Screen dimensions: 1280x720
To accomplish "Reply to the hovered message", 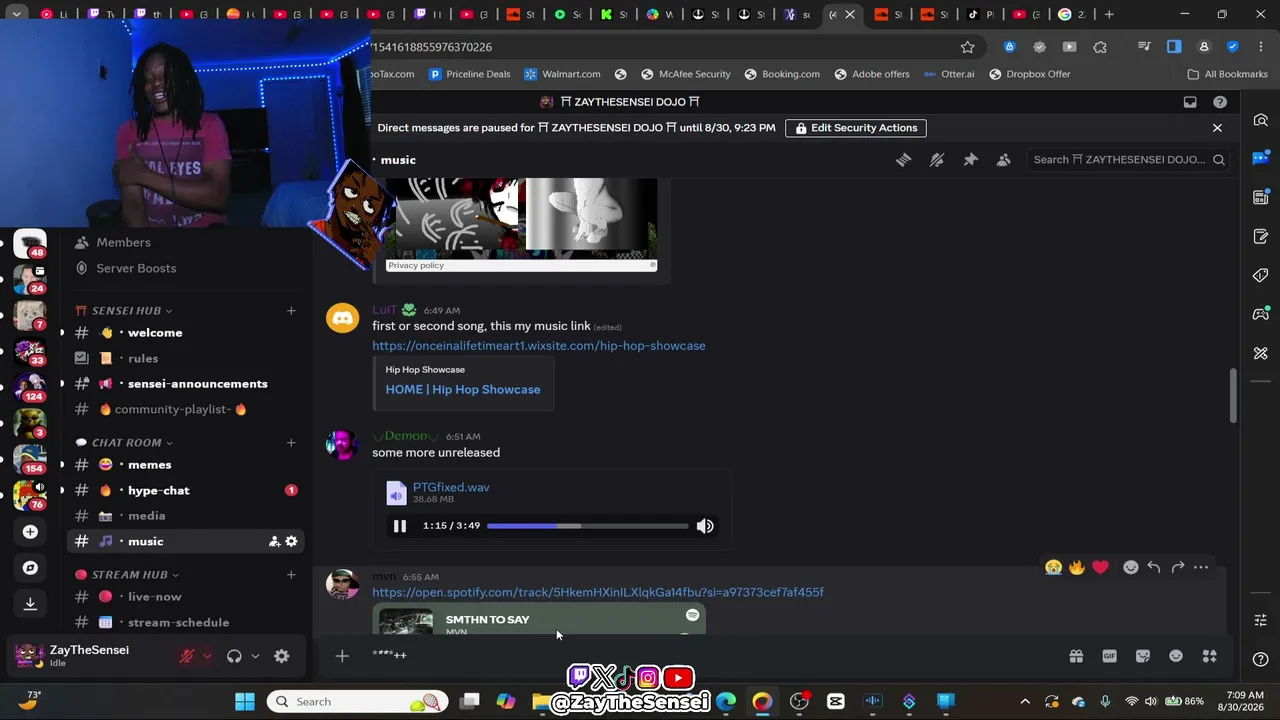I will [x=1154, y=567].
